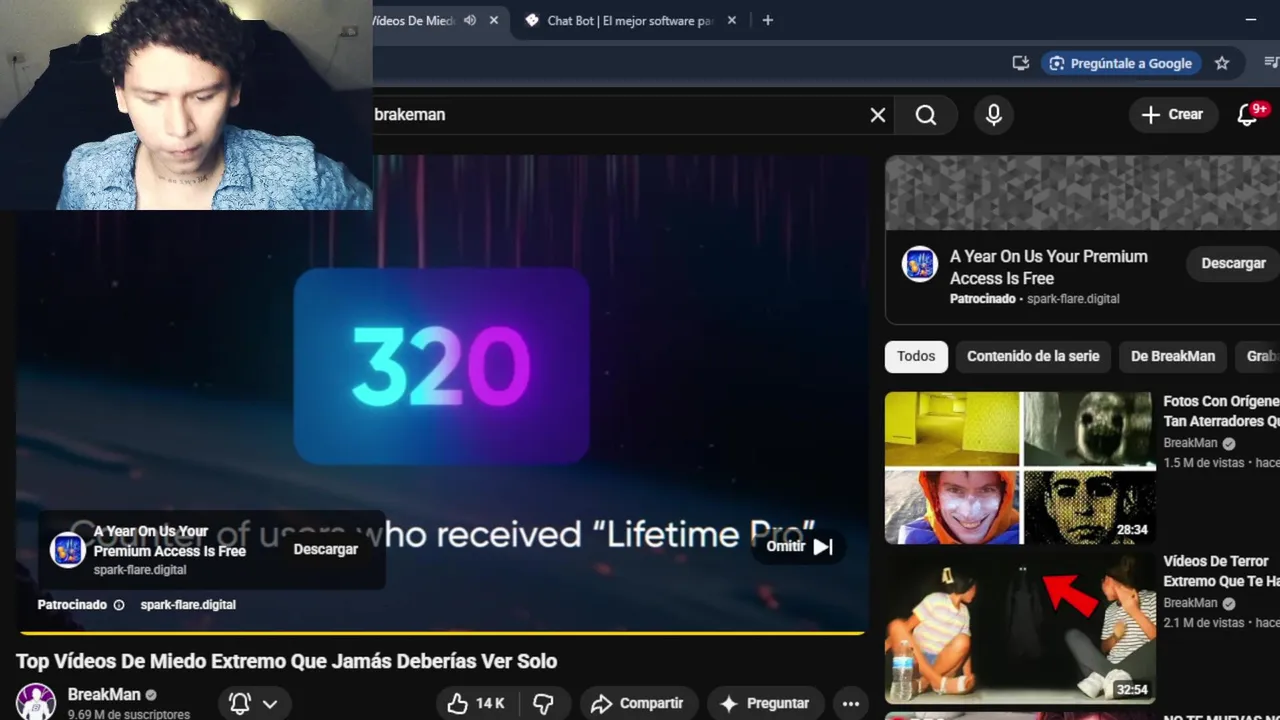Select the De BreakMan filter chip
Viewport: 1280px width, 720px height.
(1173, 356)
